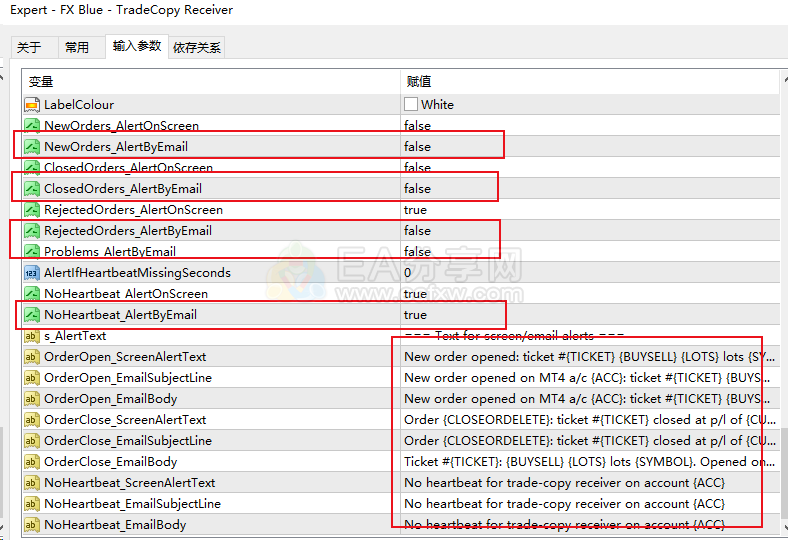Select the RejectedOrders_AlertOnScreen variable name
This screenshot has height=540, width=788.
coord(133,210)
